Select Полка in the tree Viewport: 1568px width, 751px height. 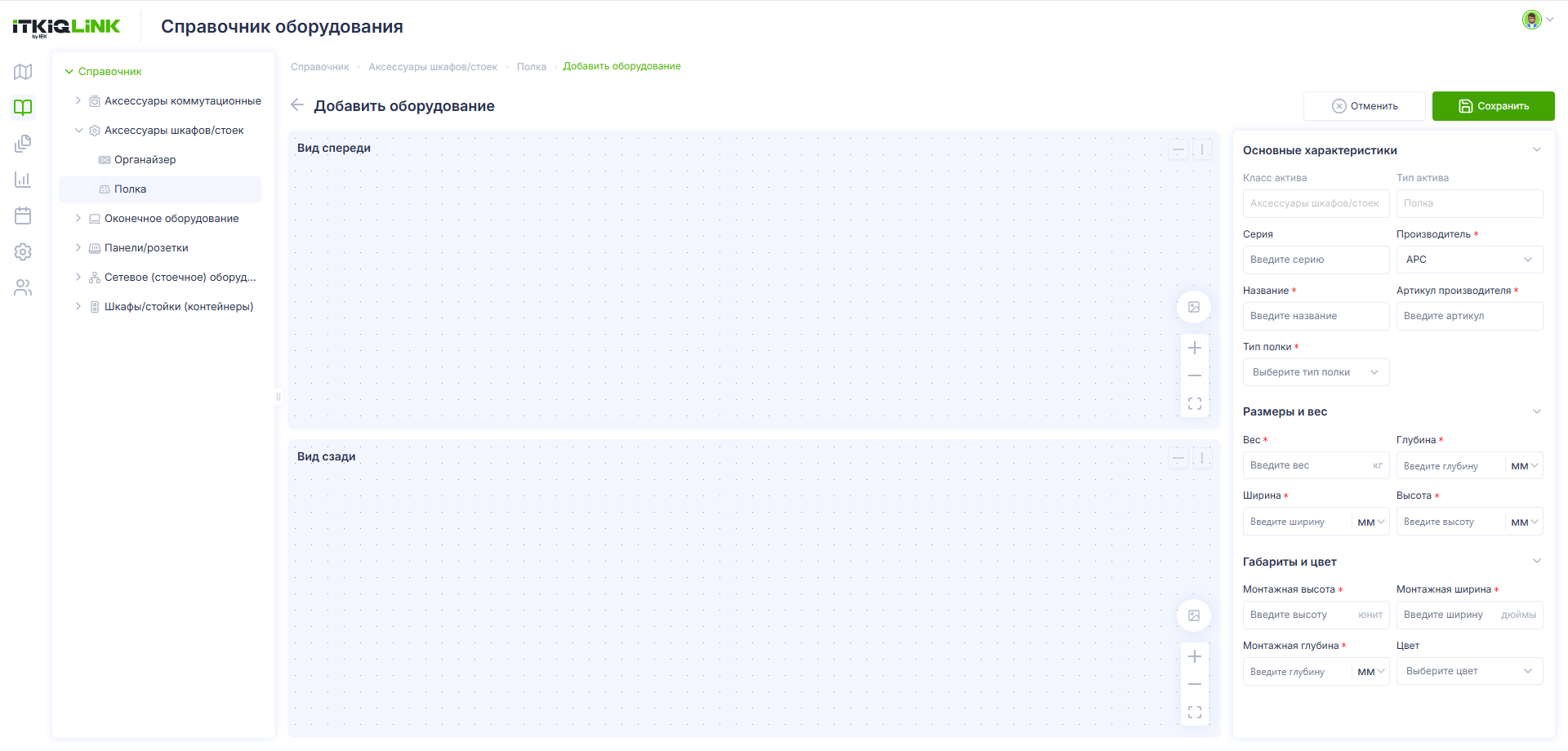click(x=160, y=189)
